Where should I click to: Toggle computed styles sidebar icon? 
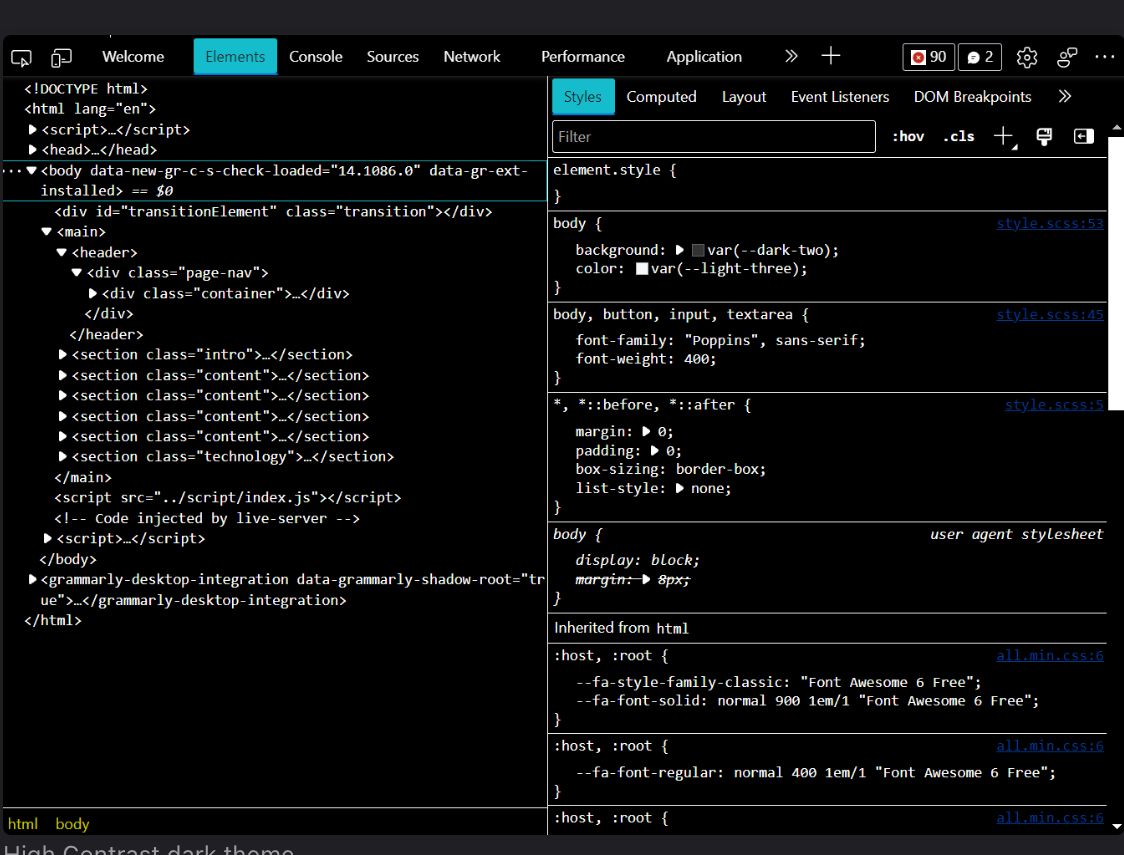[x=1083, y=136]
